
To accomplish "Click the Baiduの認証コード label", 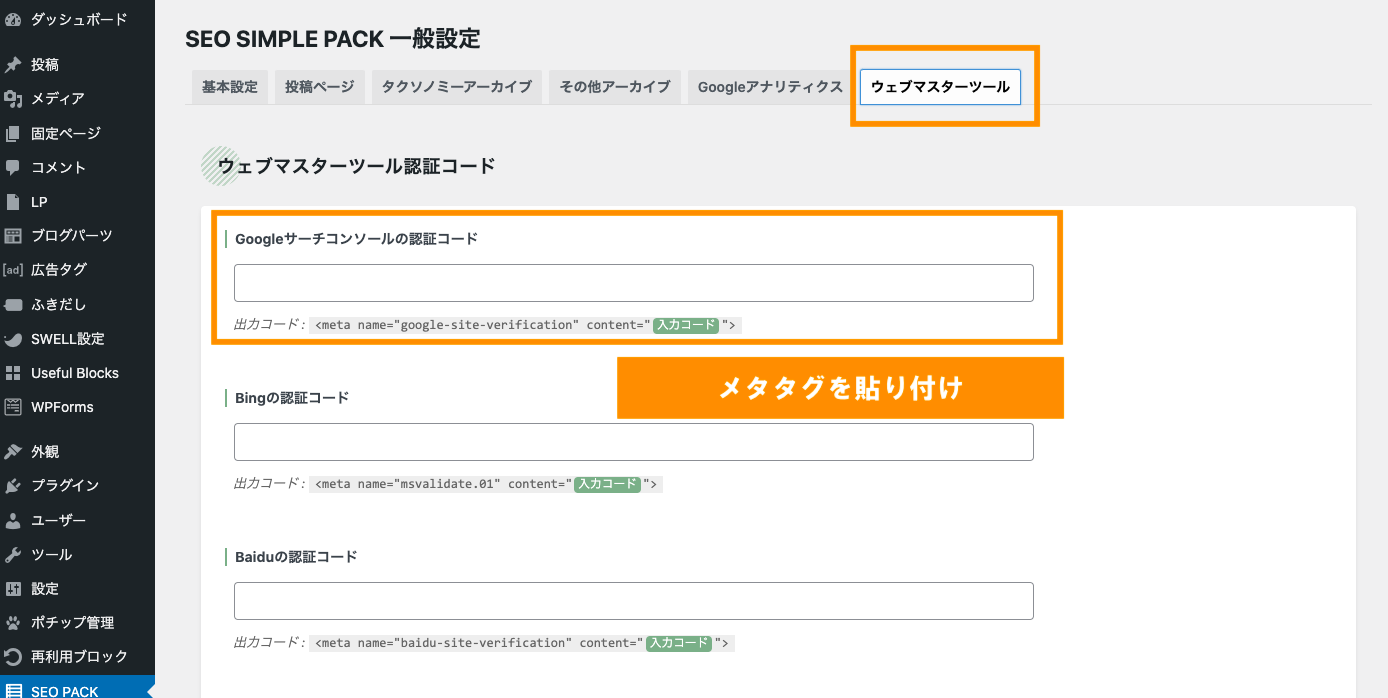I will (x=296, y=557).
